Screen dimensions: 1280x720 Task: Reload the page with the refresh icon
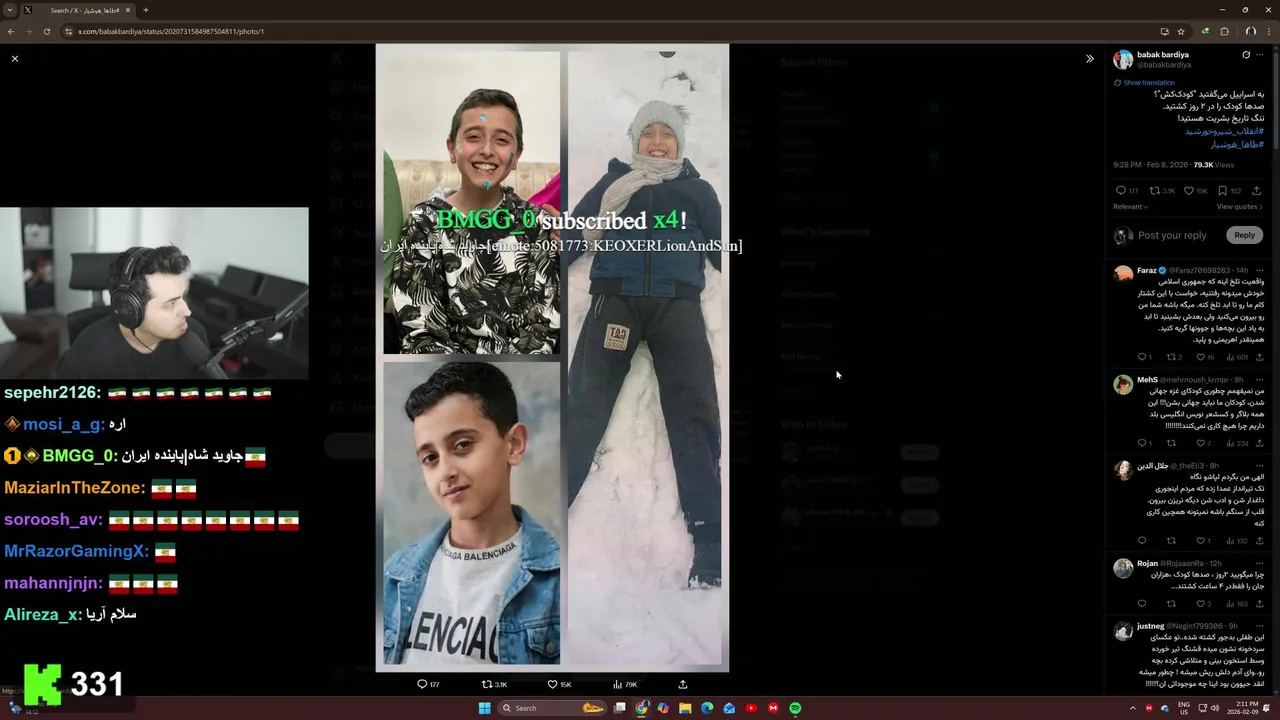pyautogui.click(x=46, y=31)
